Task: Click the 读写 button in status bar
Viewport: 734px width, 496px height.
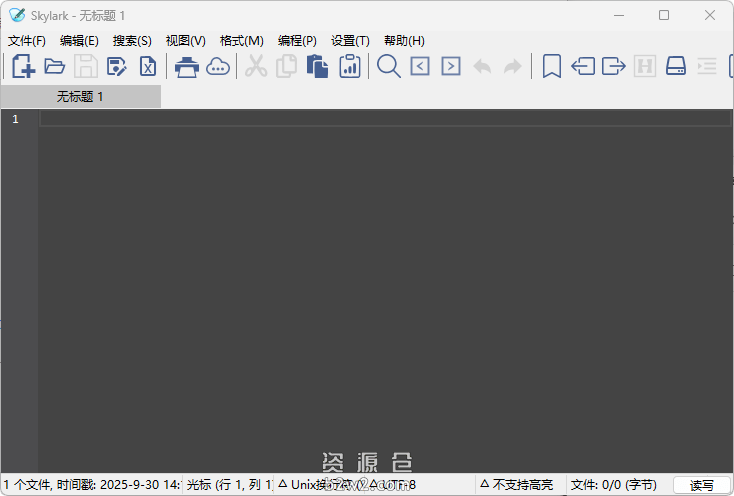Action: click(x=702, y=485)
